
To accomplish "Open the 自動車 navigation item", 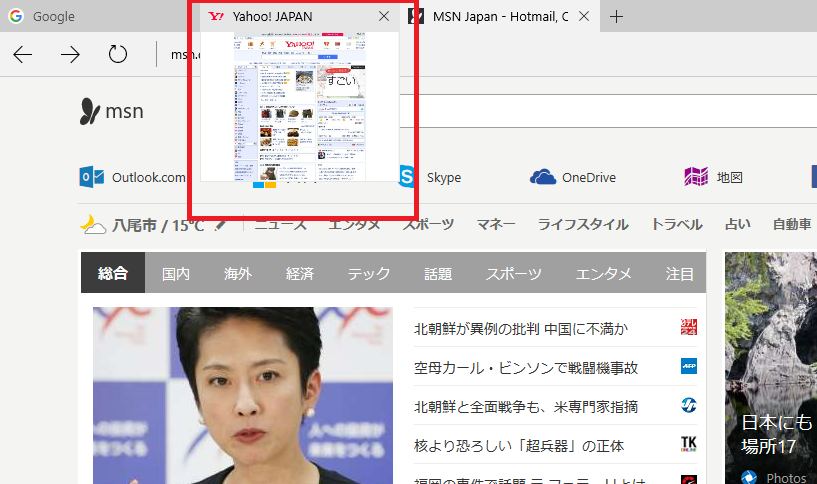I will click(792, 225).
